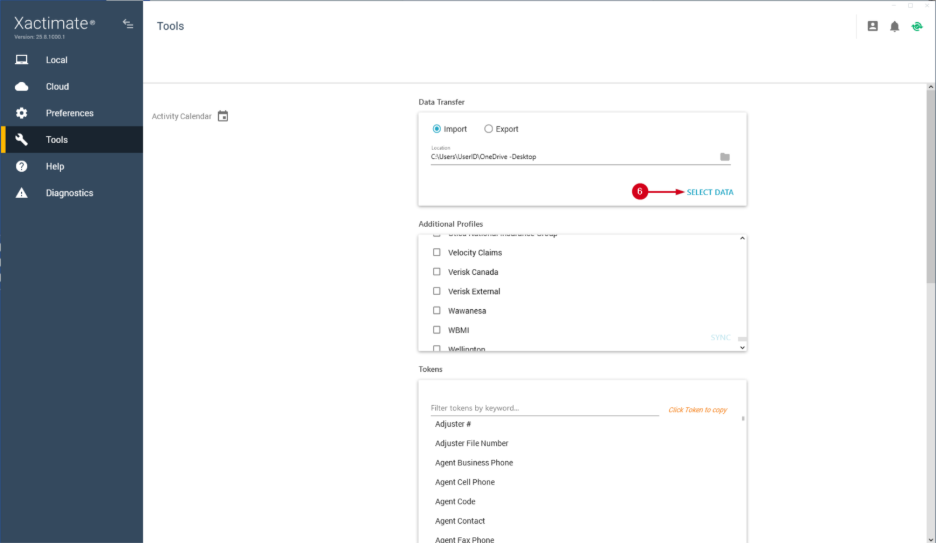Open Diagnostics in the sidebar
Image resolution: width=936 pixels, height=543 pixels.
(x=72, y=193)
